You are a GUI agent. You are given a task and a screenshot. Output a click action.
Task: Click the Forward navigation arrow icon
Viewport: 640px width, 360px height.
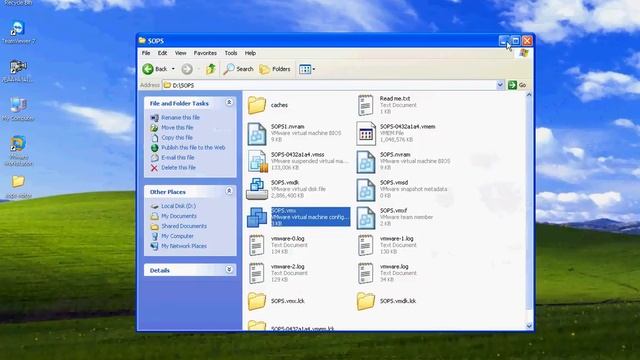[x=187, y=69]
